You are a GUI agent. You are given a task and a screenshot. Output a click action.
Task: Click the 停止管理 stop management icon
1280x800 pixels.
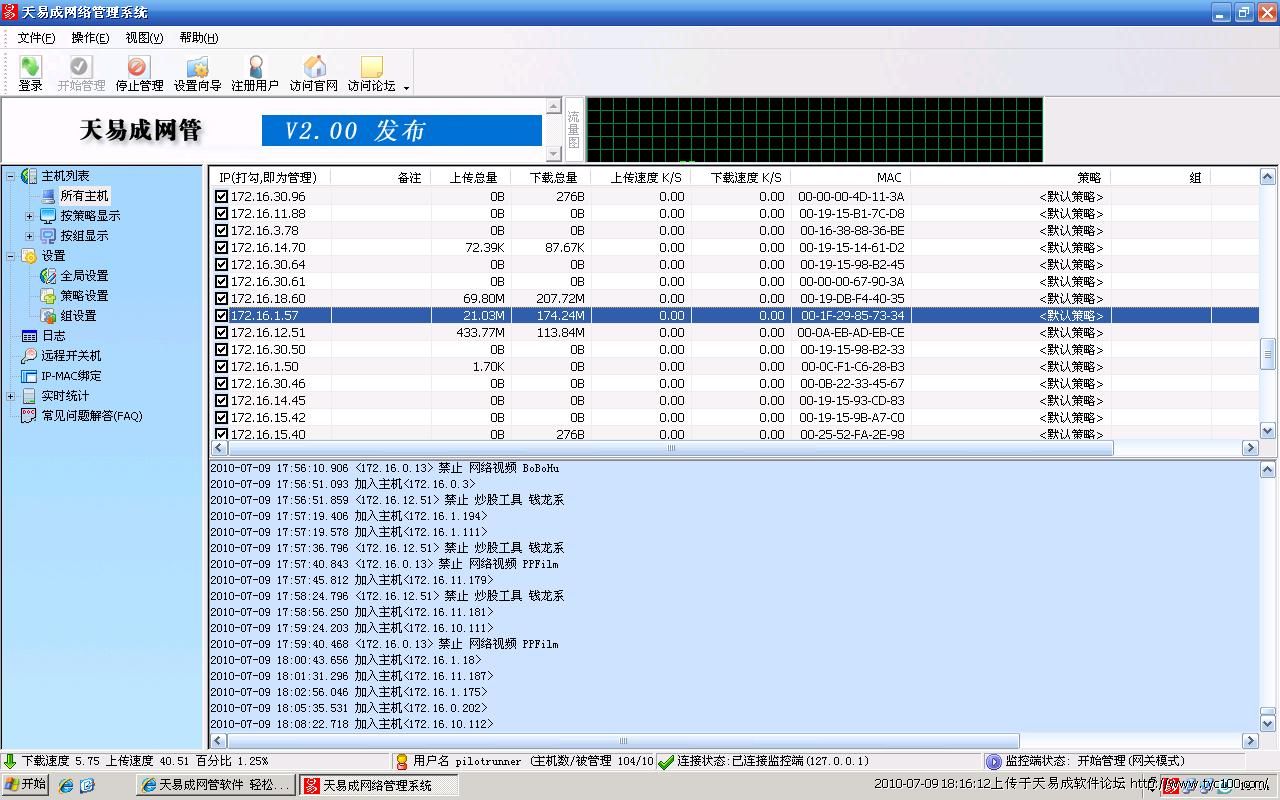[138, 73]
